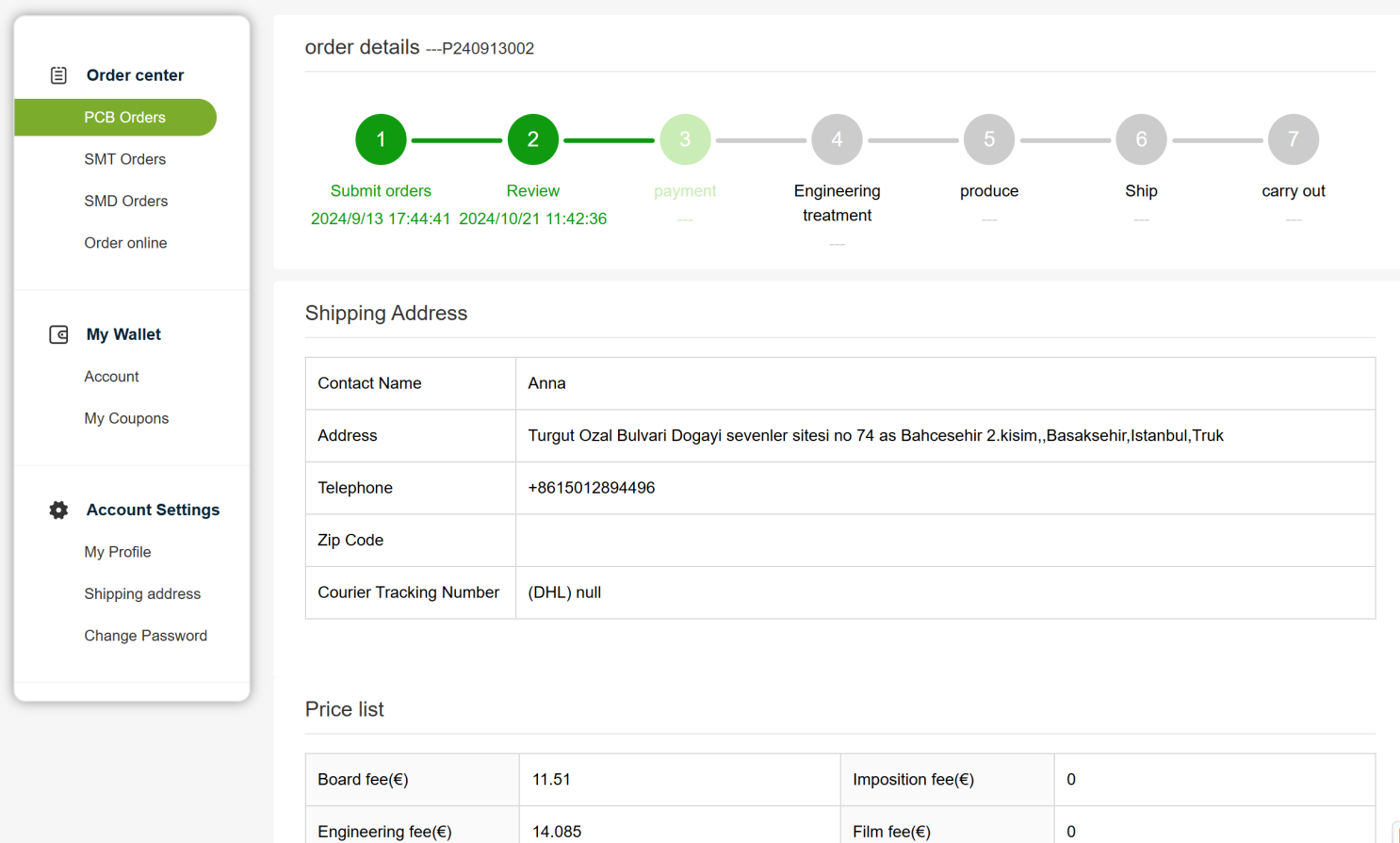Screen dimensions: 1400x843
Task: Click the My Wallet icon
Action: (58, 334)
